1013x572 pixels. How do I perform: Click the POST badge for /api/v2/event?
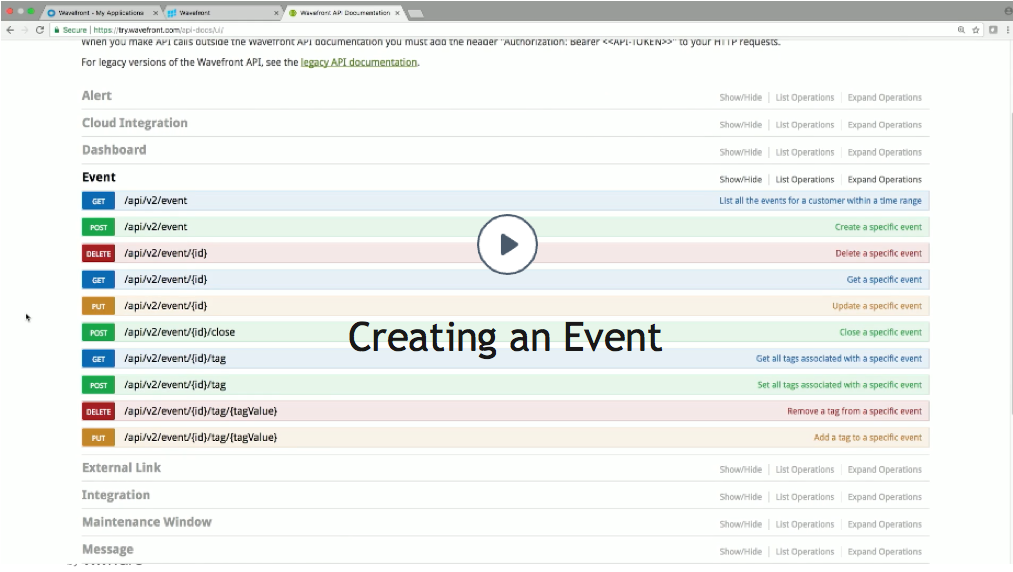pyautogui.click(x=98, y=228)
